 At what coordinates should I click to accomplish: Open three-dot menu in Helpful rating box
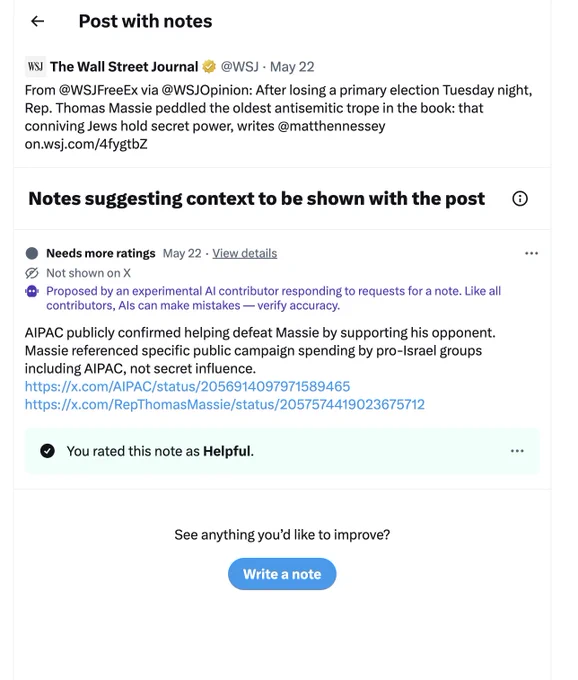pyautogui.click(x=517, y=451)
